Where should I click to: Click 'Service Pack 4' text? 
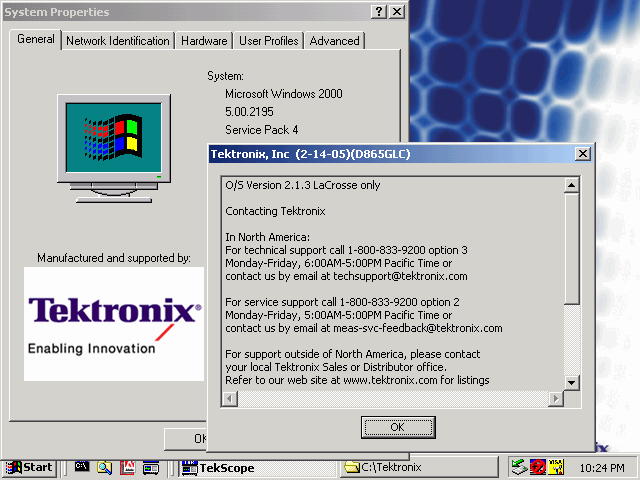261,130
